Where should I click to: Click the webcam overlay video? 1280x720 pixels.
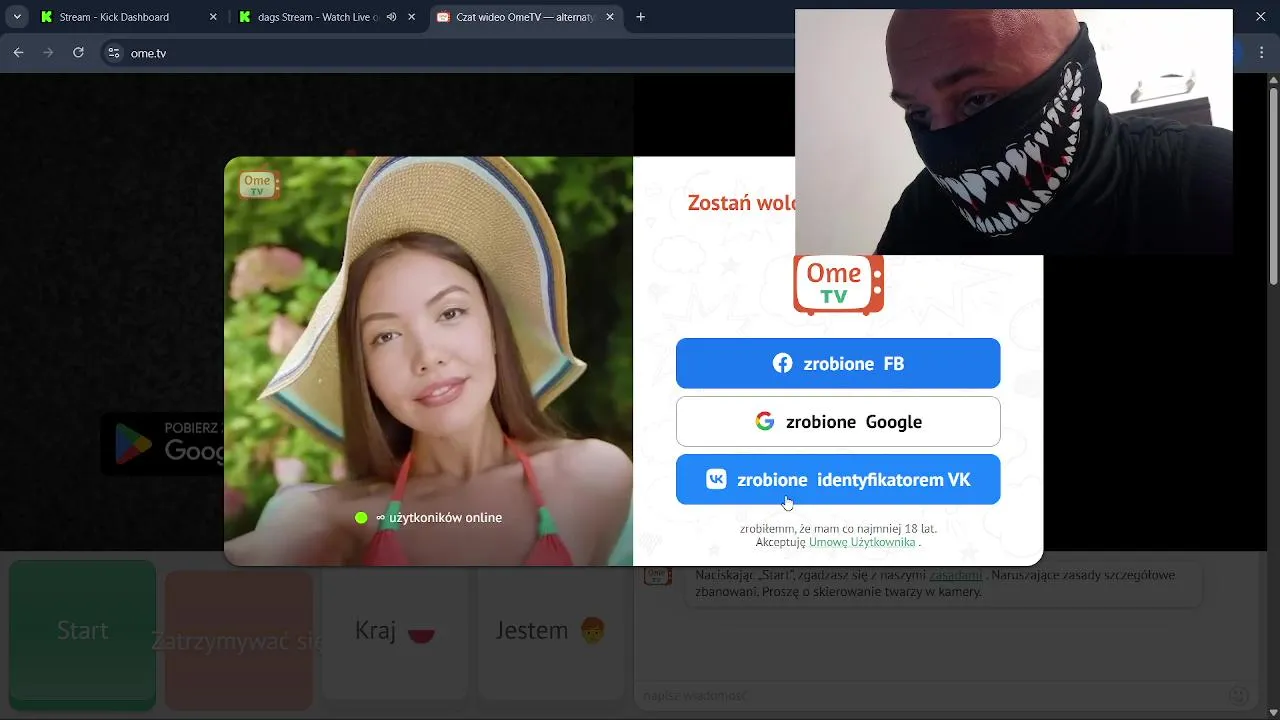(1014, 132)
